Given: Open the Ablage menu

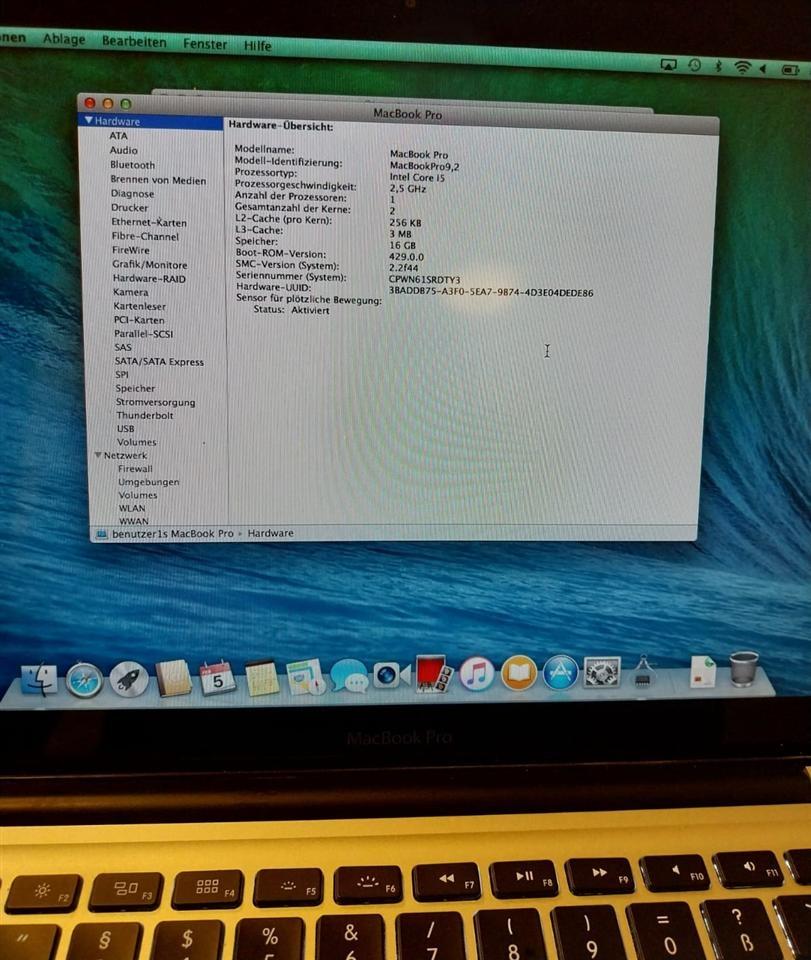Looking at the screenshot, I should point(64,39).
